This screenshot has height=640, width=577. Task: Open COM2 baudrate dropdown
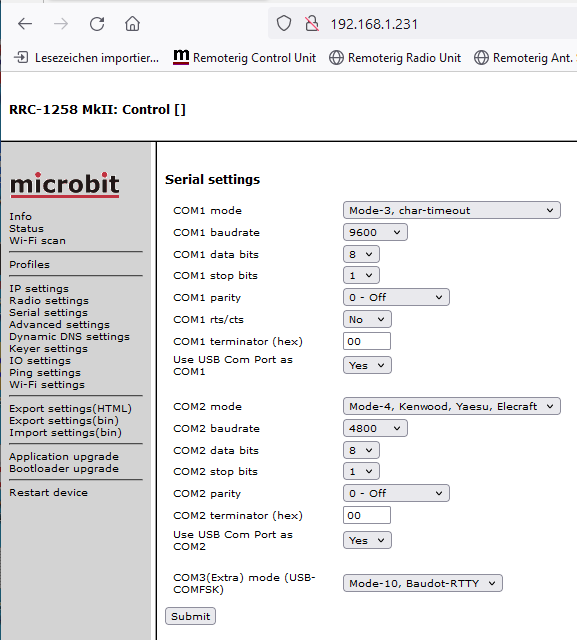[375, 428]
